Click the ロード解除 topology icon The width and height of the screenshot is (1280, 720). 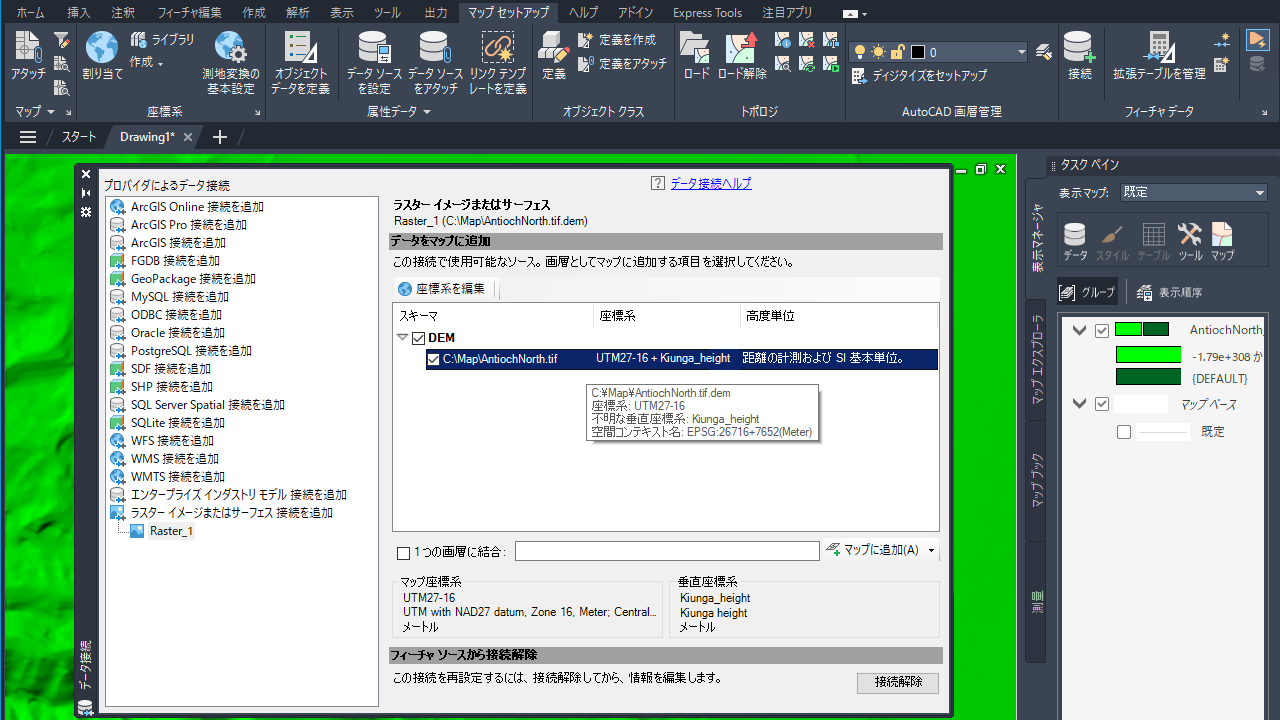(x=742, y=56)
